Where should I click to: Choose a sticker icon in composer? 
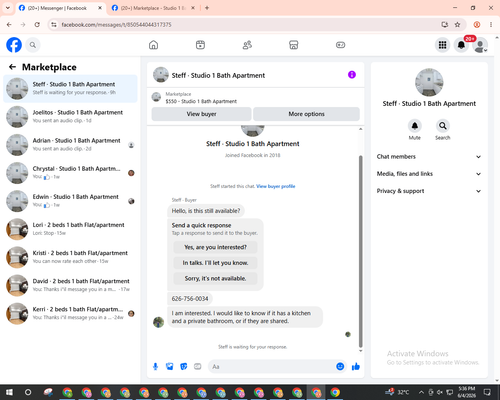tap(184, 367)
